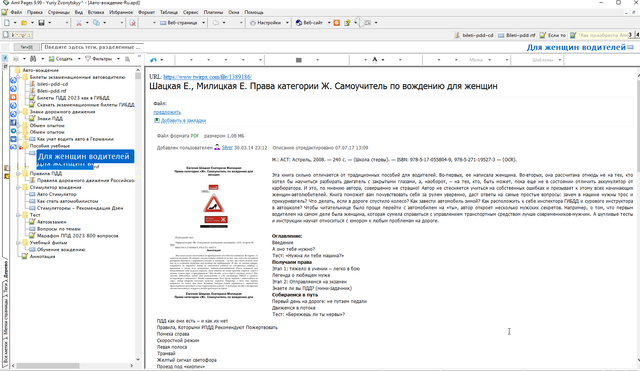Click the table grid icon in editor toolbar
The image size is (640, 371).
point(299,60)
